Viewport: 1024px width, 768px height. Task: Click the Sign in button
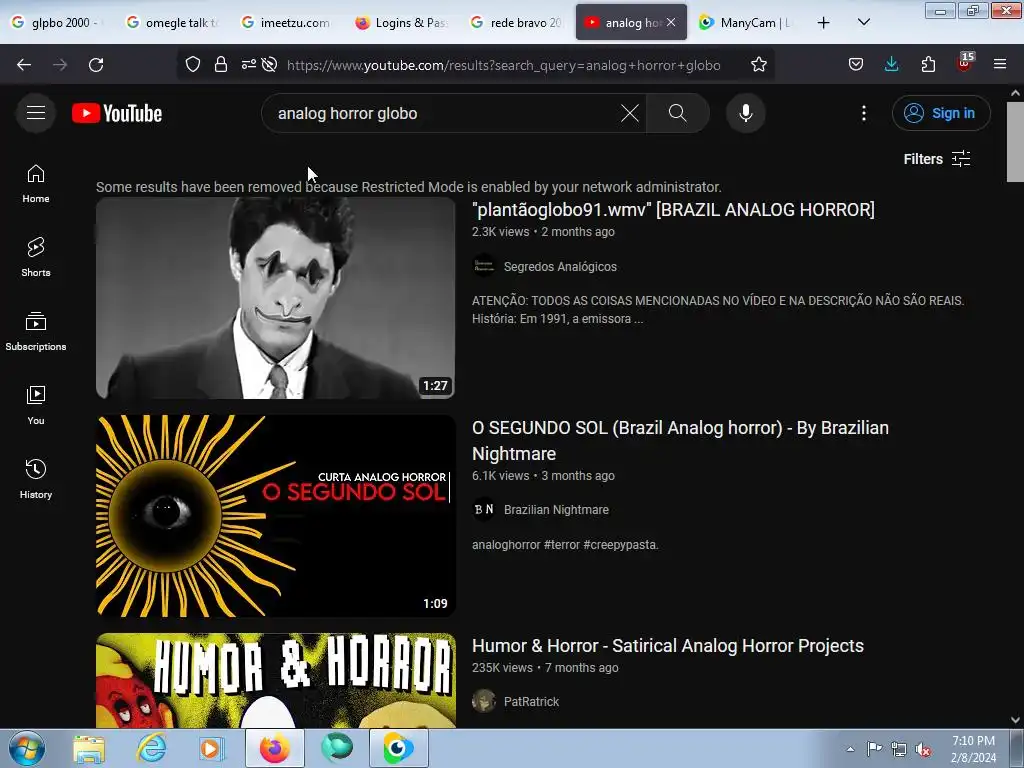click(940, 113)
